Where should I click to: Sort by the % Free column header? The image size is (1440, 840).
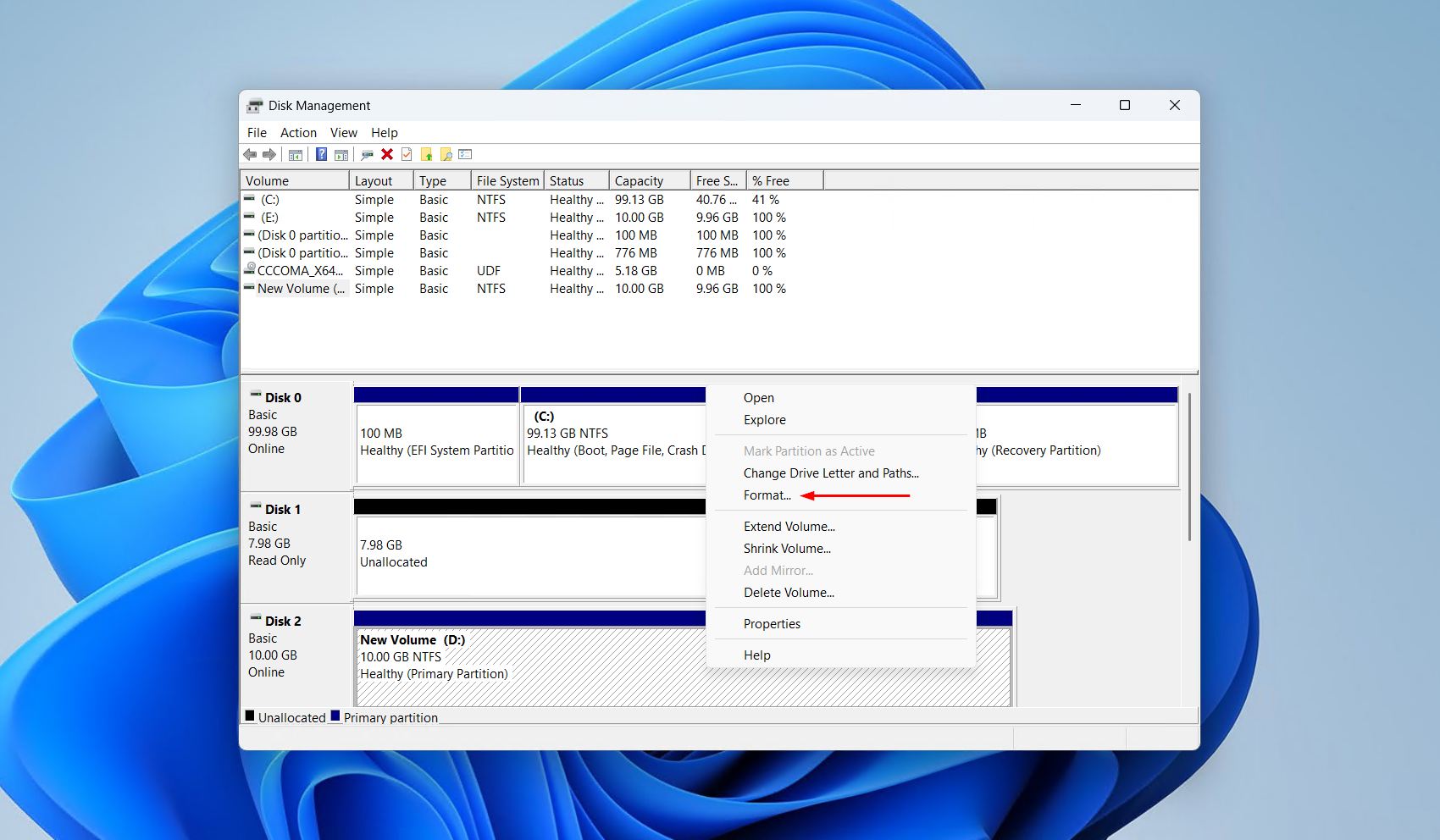[784, 180]
